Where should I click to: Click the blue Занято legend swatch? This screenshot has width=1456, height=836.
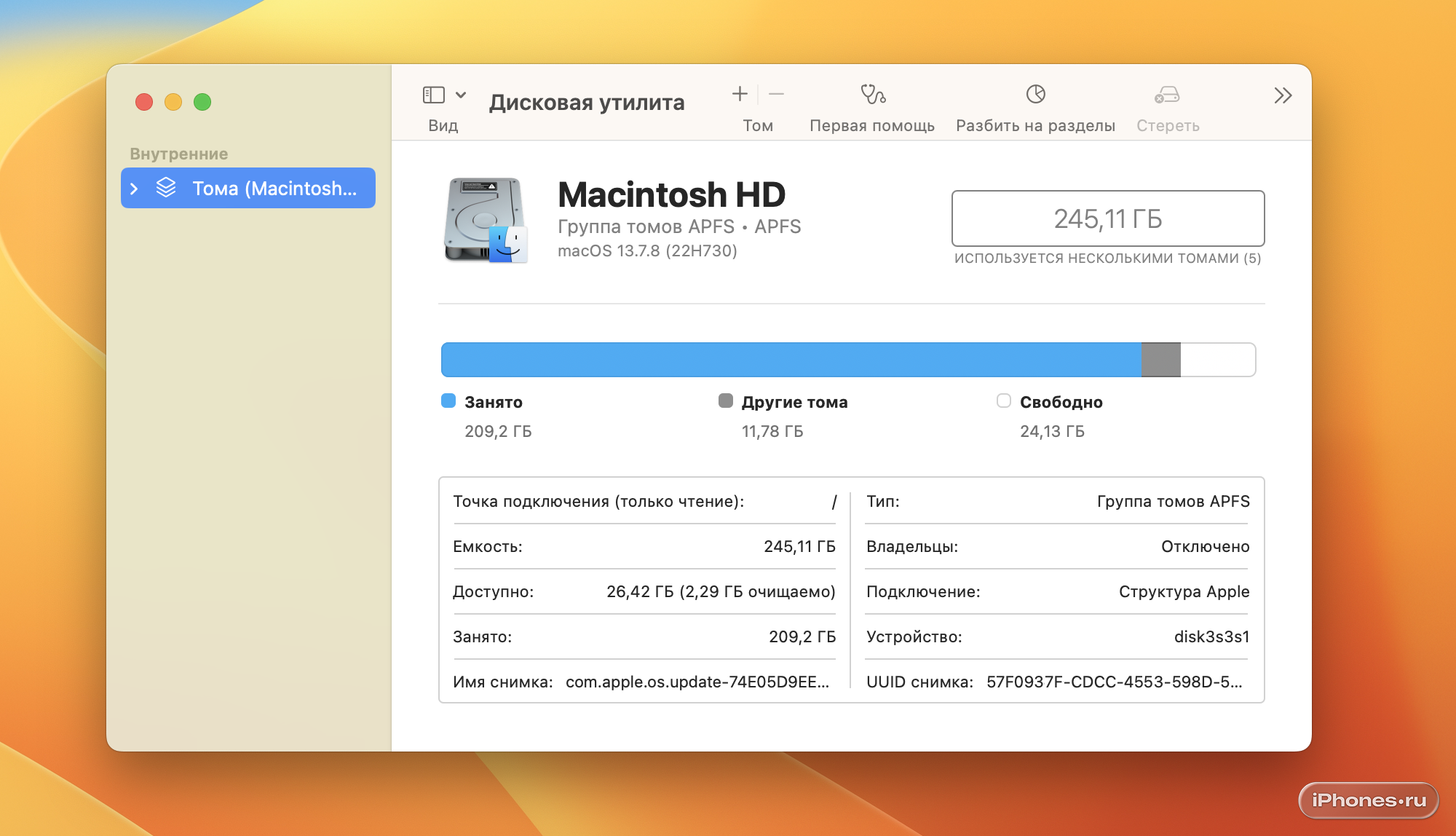coord(448,401)
